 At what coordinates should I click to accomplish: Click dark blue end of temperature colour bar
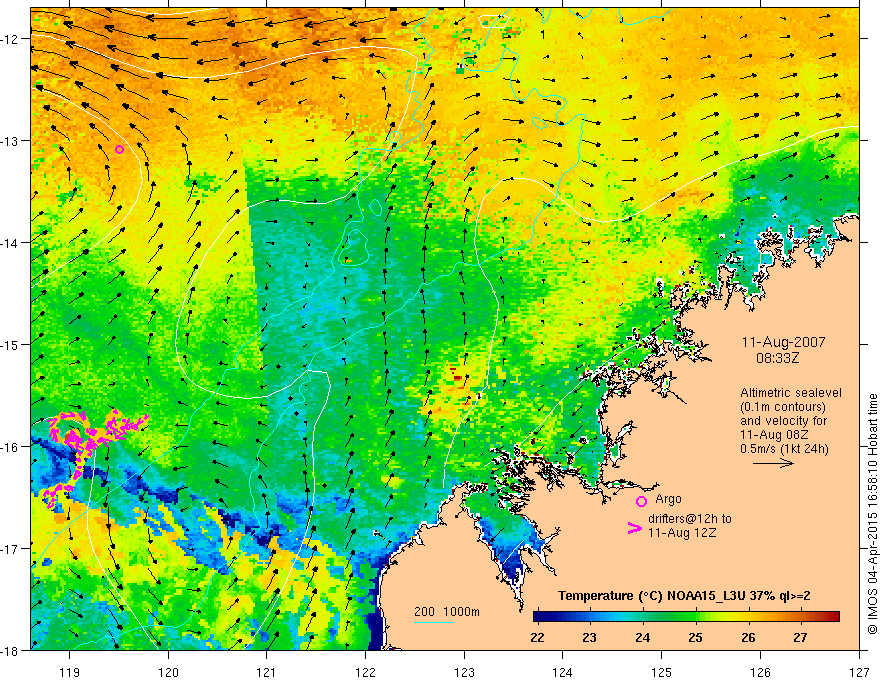point(540,617)
